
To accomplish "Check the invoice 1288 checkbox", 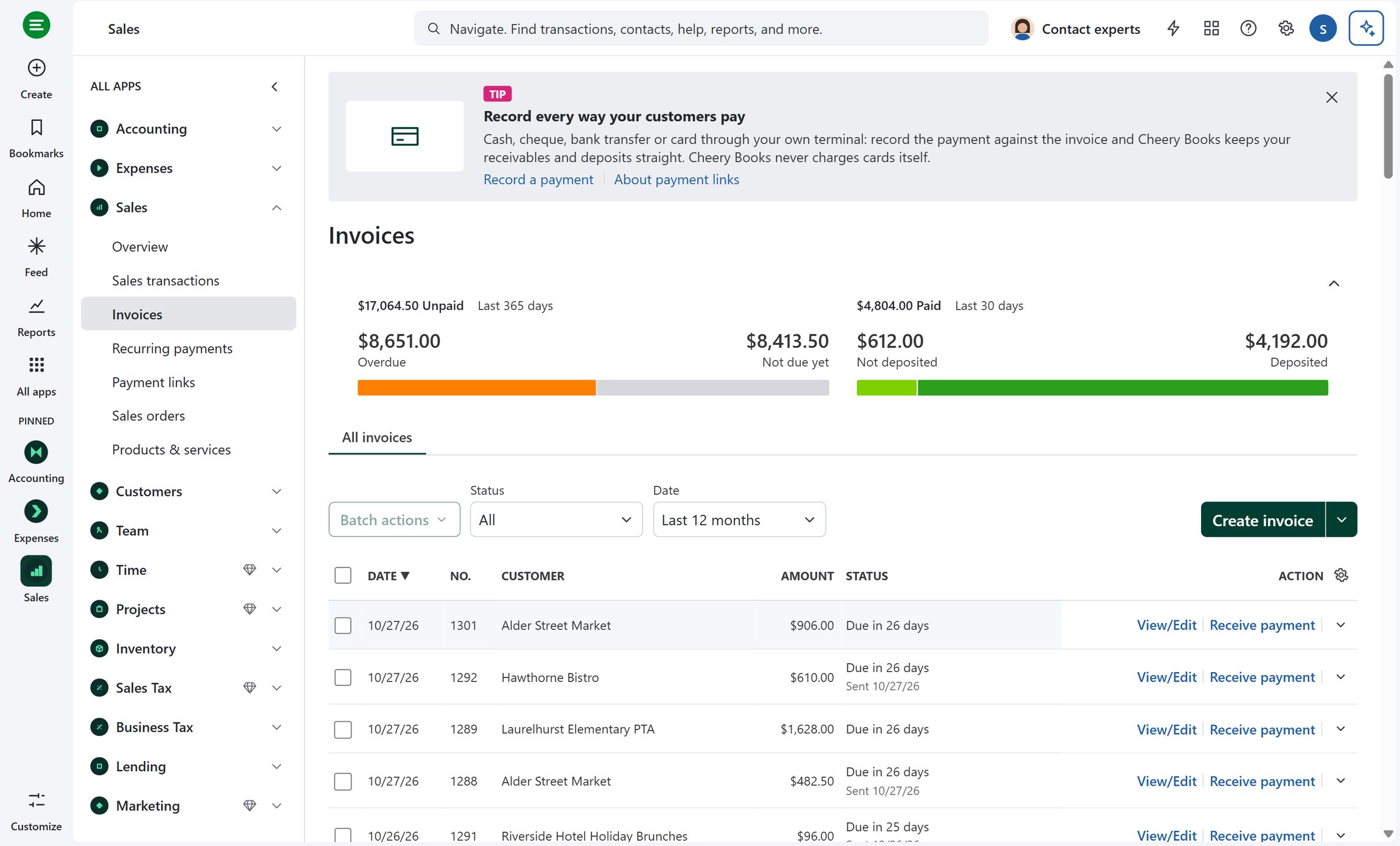I will pyautogui.click(x=343, y=781).
